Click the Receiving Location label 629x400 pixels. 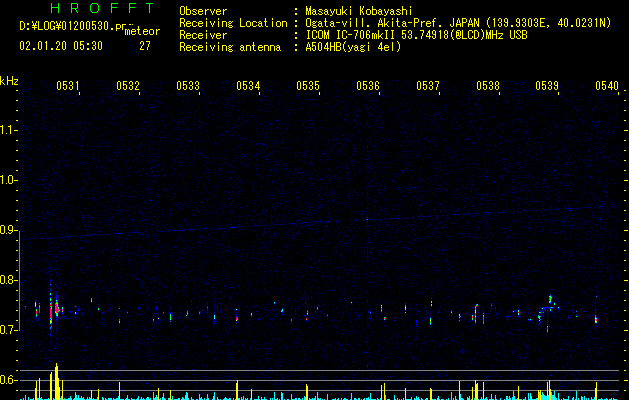[x=233, y=23]
